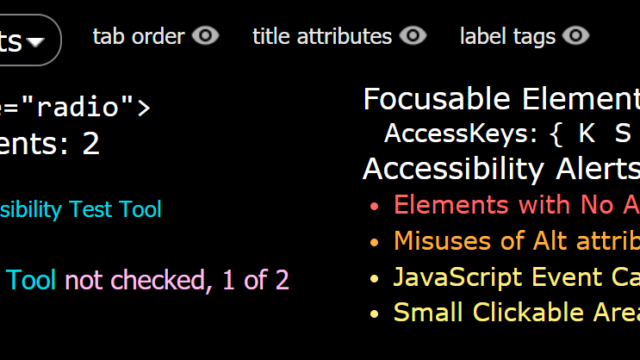This screenshot has width=640, height=360.
Task: Open "Elements with No A…" red alert
Action: click(x=516, y=204)
